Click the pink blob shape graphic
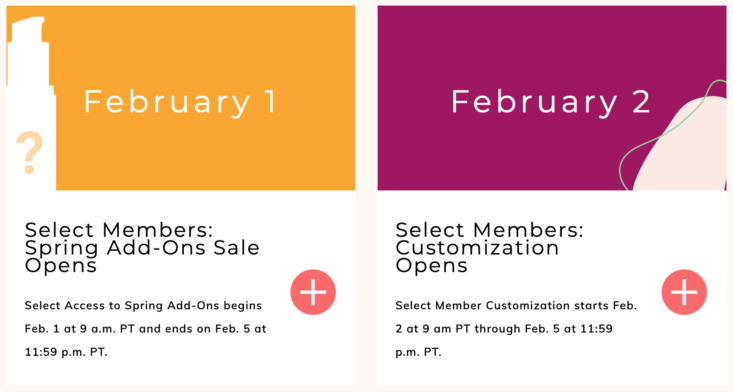This screenshot has height=392, width=733. click(683, 145)
